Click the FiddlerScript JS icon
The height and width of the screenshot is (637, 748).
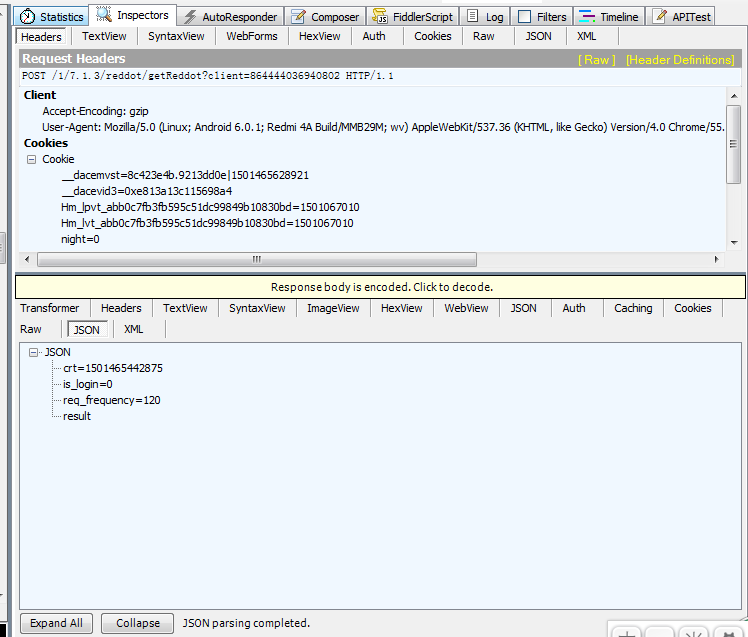coord(380,17)
